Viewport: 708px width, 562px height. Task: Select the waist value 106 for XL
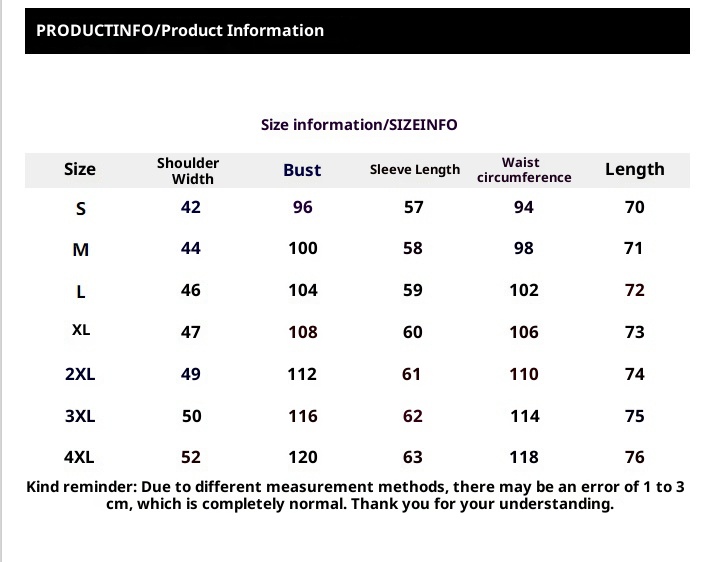(x=524, y=332)
